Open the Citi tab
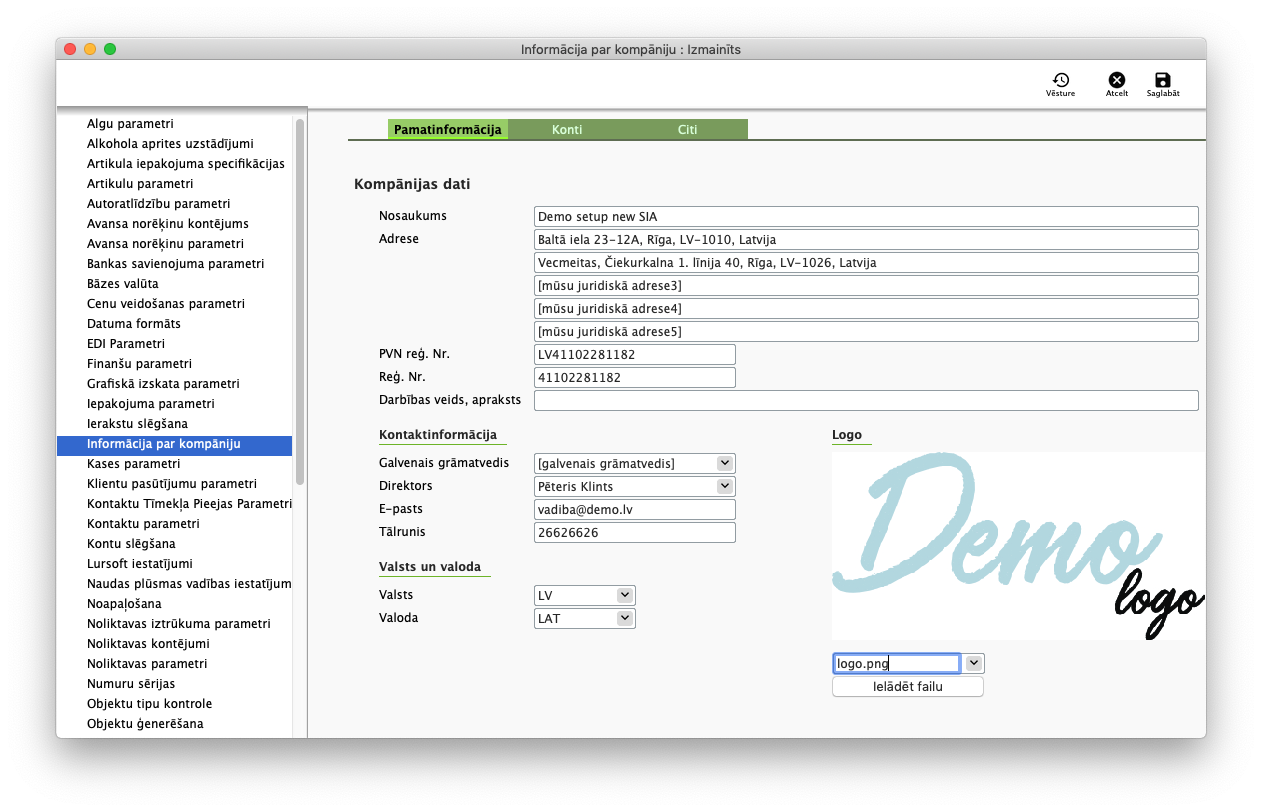This screenshot has width=1262, height=812. click(x=687, y=130)
